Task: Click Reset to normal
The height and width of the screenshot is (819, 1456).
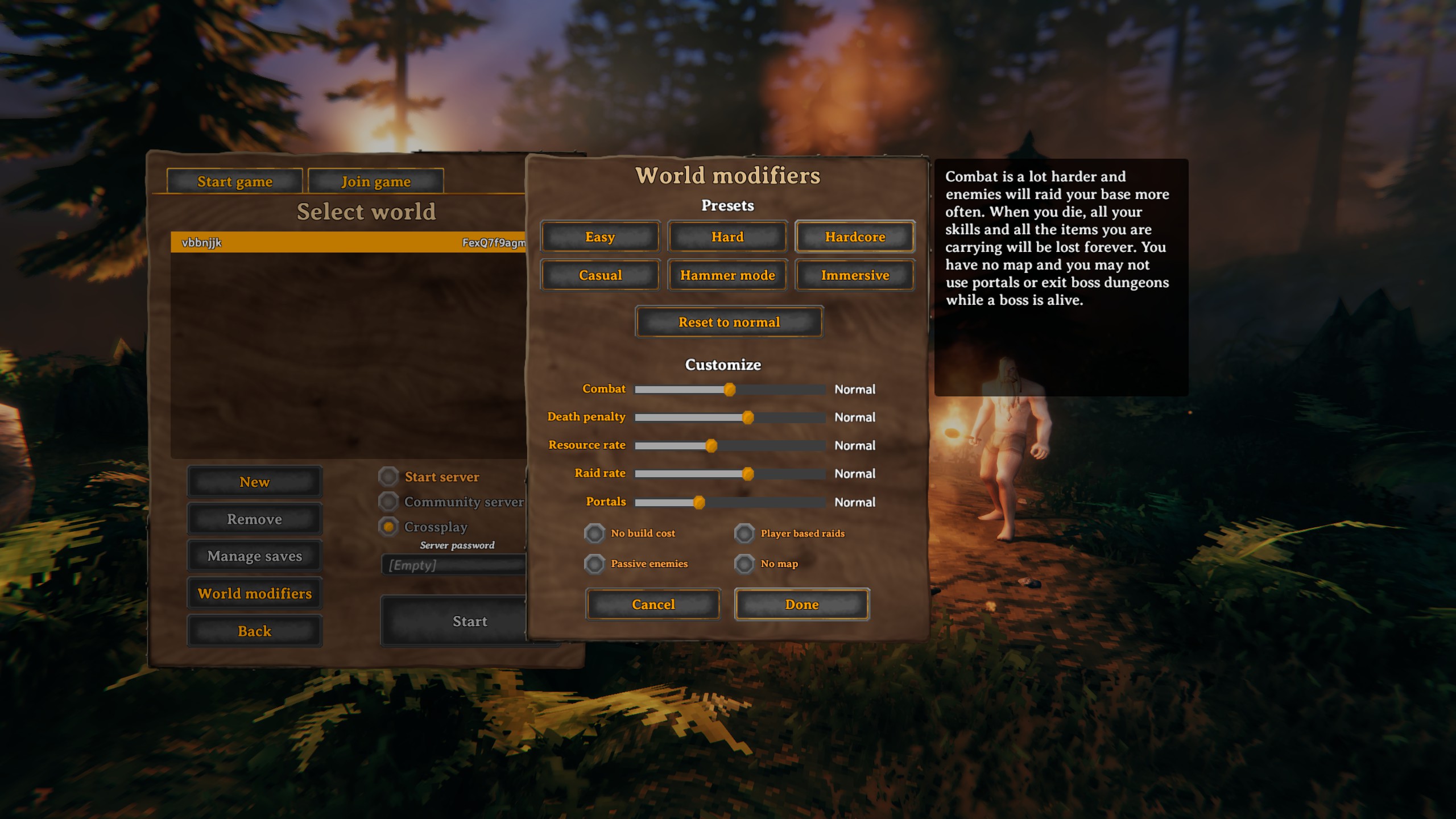Action: coord(729,322)
